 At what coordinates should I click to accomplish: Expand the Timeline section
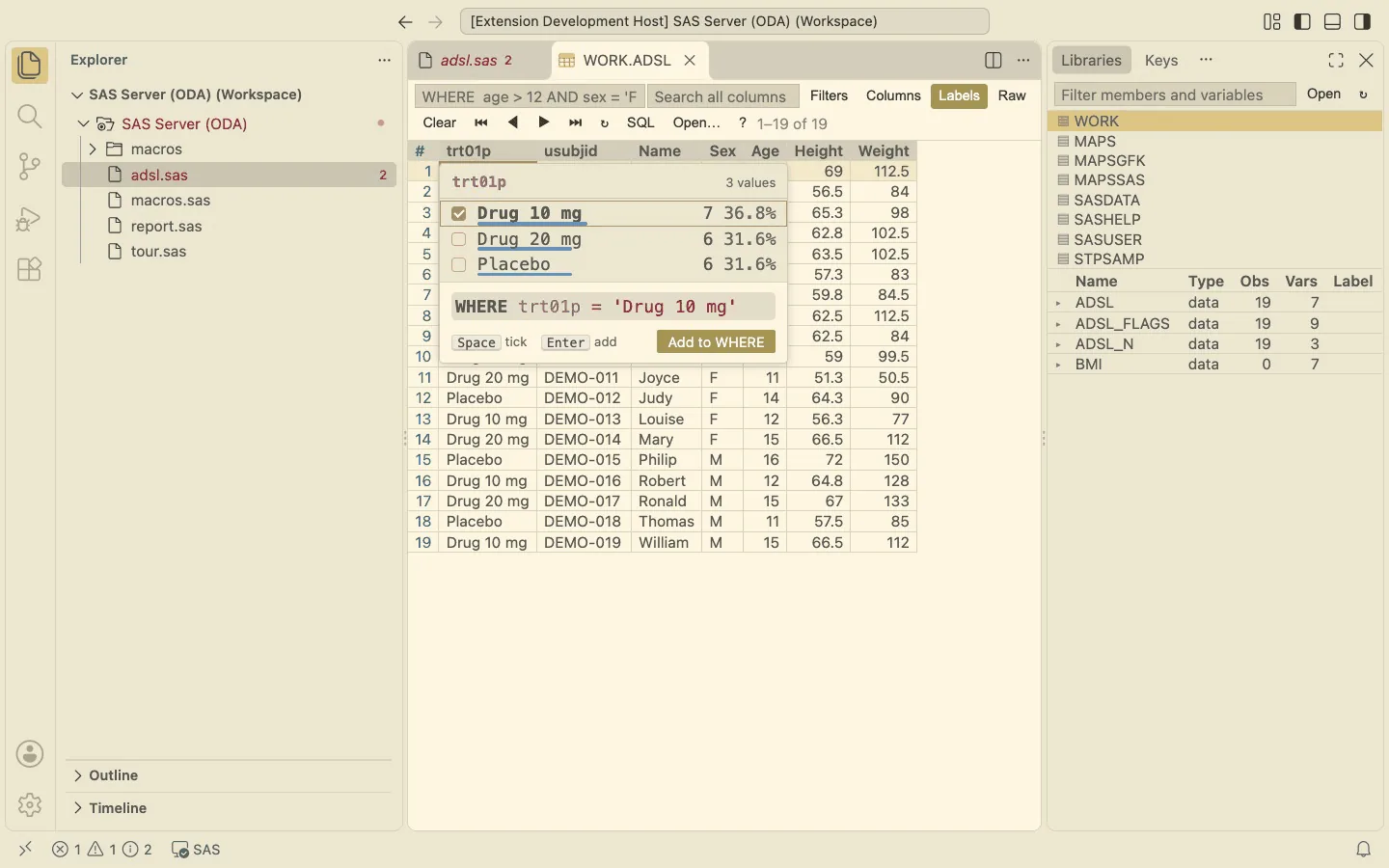[77, 808]
